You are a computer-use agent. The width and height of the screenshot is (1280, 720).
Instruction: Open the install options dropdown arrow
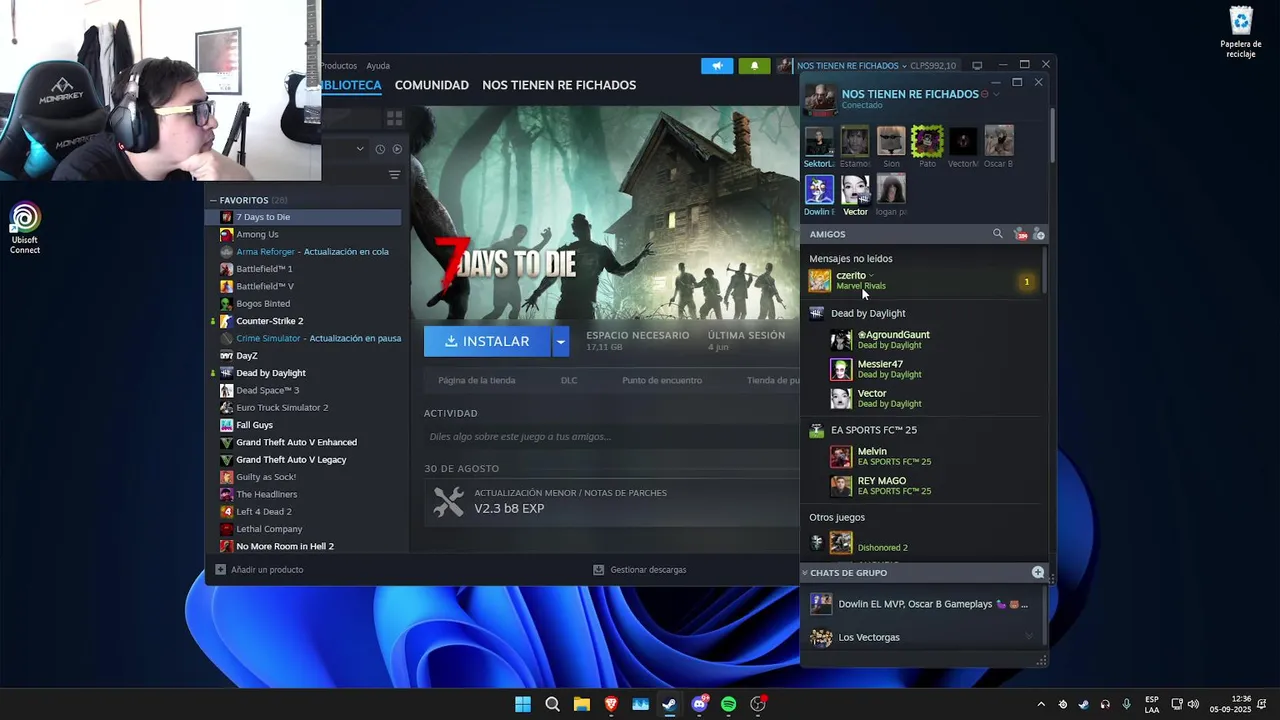[x=560, y=341]
